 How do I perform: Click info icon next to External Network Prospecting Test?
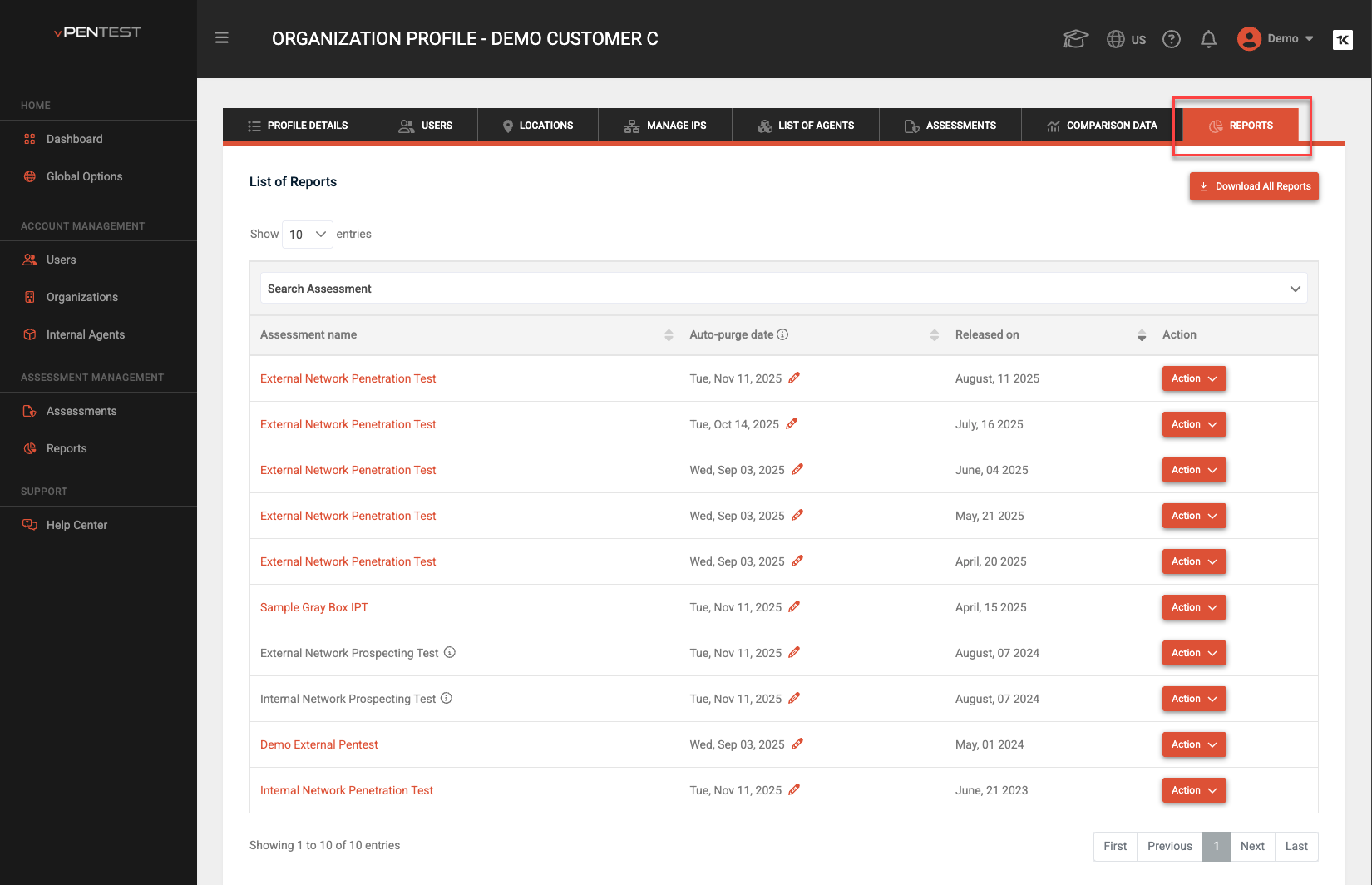[x=450, y=652]
